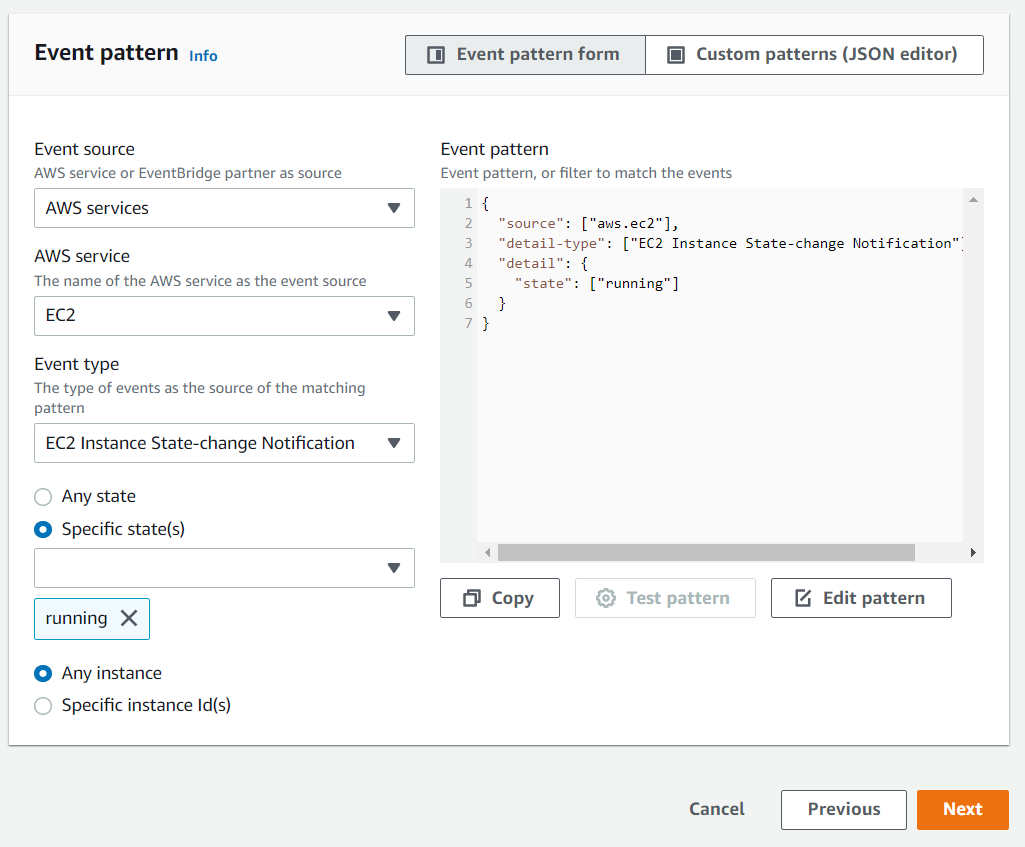
Task: Click the horizontal scrollbar in the code viewer
Action: pos(706,553)
